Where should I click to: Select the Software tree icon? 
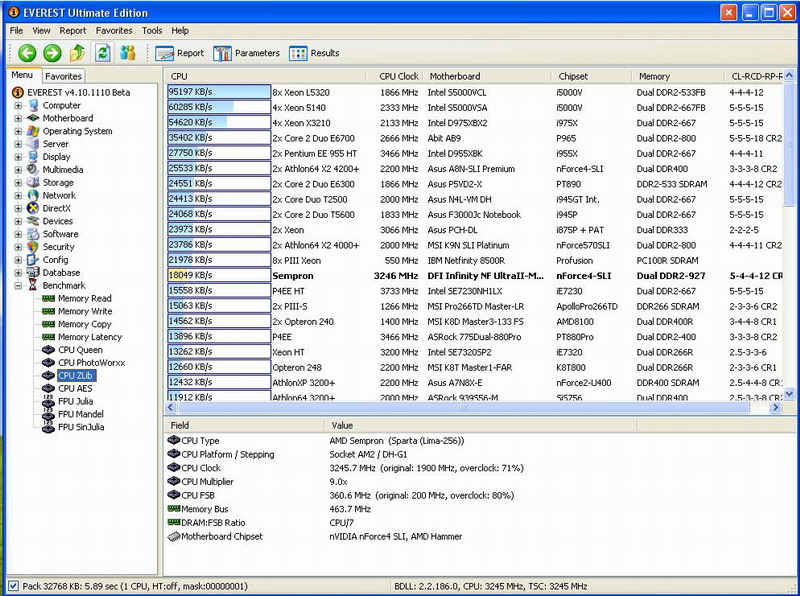click(x=34, y=234)
